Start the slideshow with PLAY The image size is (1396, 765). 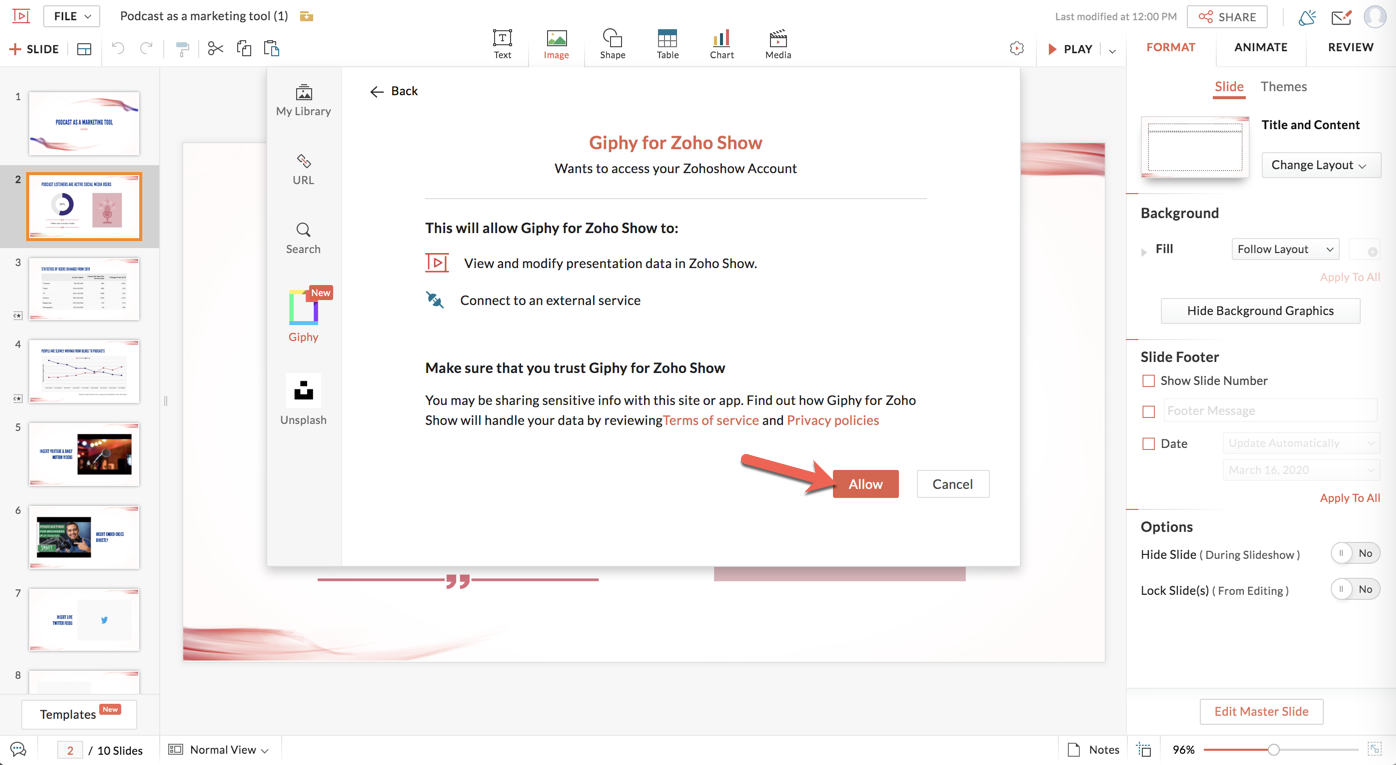pyautogui.click(x=1069, y=49)
